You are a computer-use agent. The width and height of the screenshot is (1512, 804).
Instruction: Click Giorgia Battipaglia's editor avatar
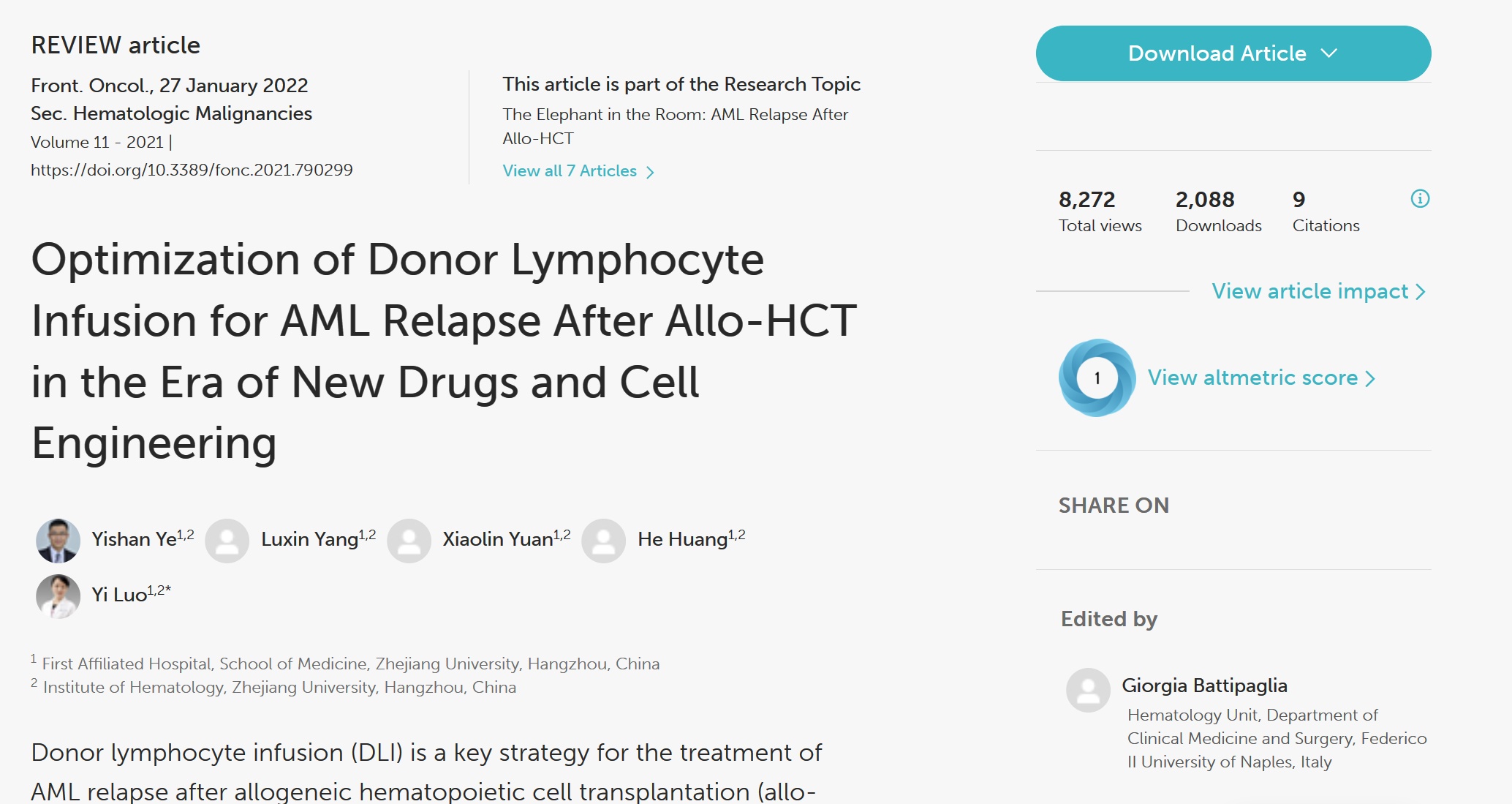[x=1088, y=690]
